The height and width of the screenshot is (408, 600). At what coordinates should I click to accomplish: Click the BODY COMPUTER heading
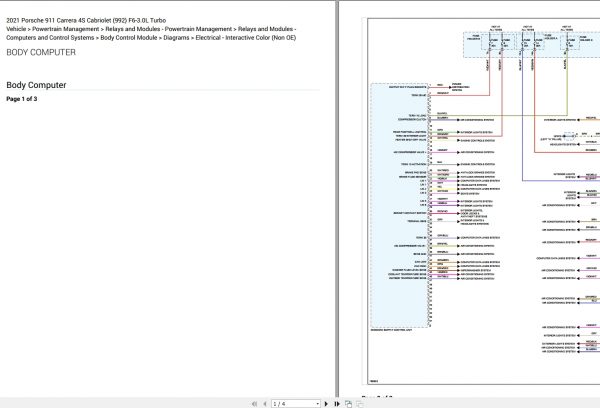(41, 52)
